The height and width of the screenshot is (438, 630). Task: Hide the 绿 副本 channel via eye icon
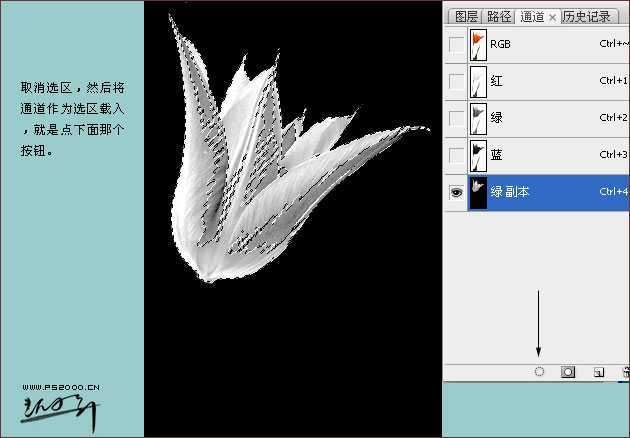tap(456, 192)
